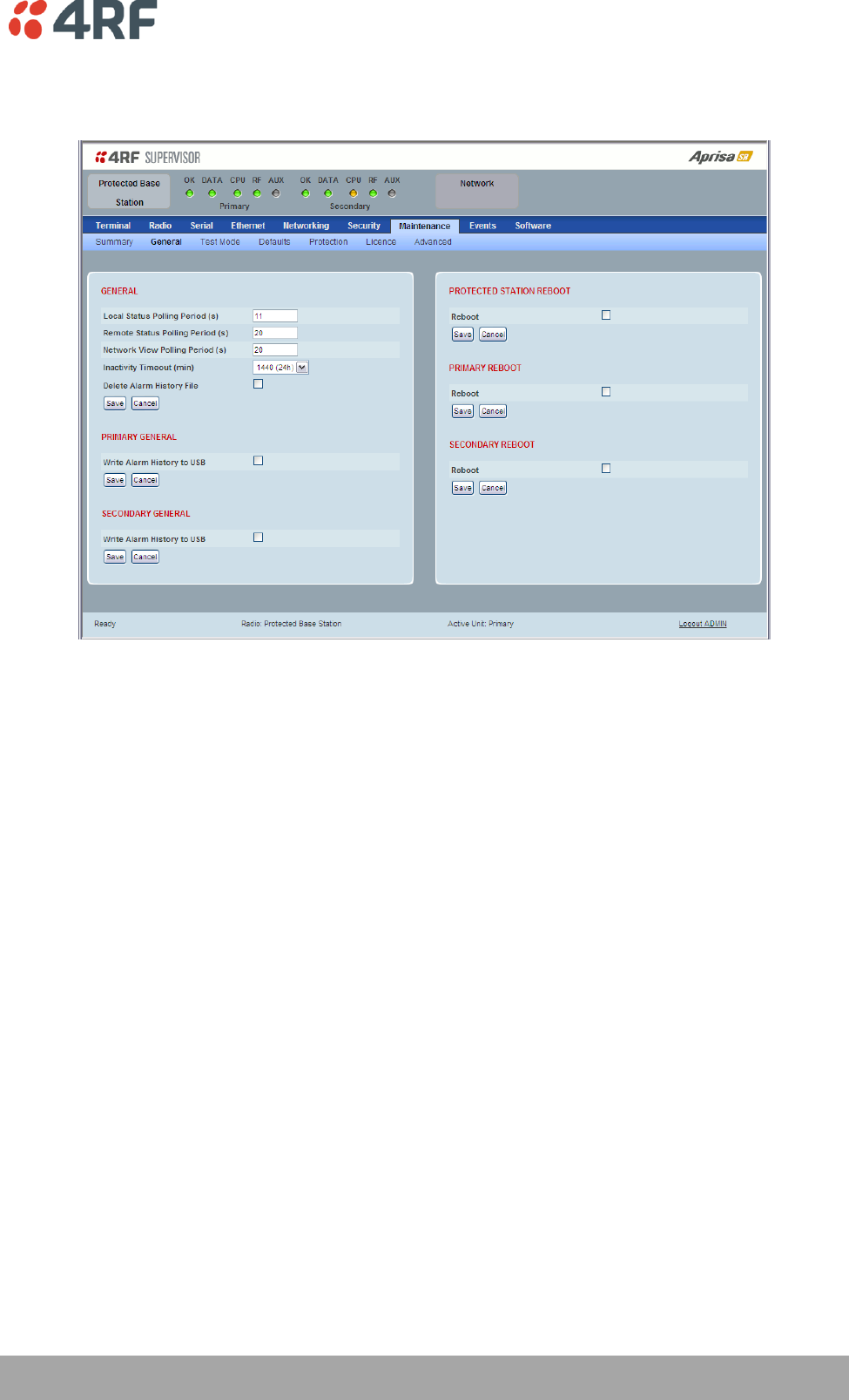849x1400 pixels.
Task: Save Primary General section
Action: 115,480
